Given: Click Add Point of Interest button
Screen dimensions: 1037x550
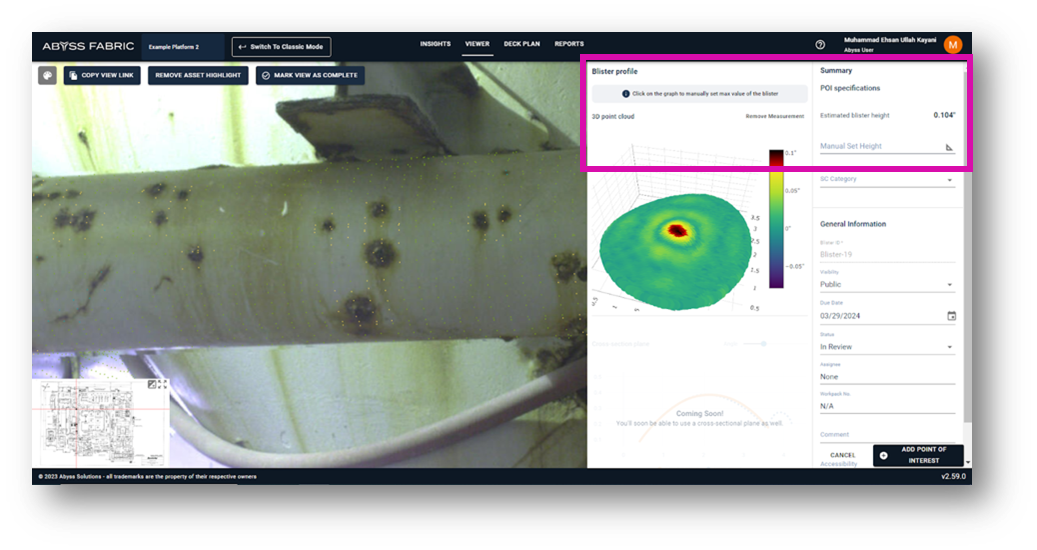Looking at the screenshot, I should click(x=917, y=455).
